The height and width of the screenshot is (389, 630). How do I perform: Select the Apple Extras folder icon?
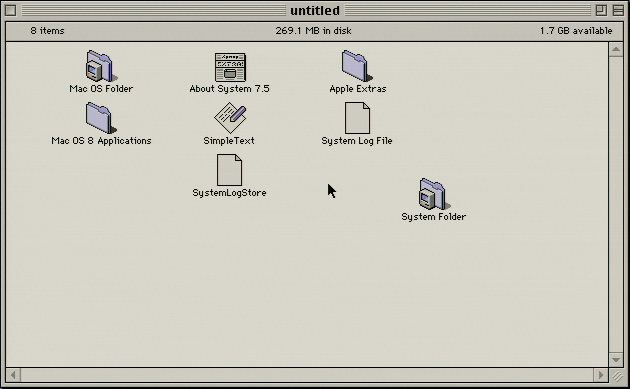(x=357, y=66)
